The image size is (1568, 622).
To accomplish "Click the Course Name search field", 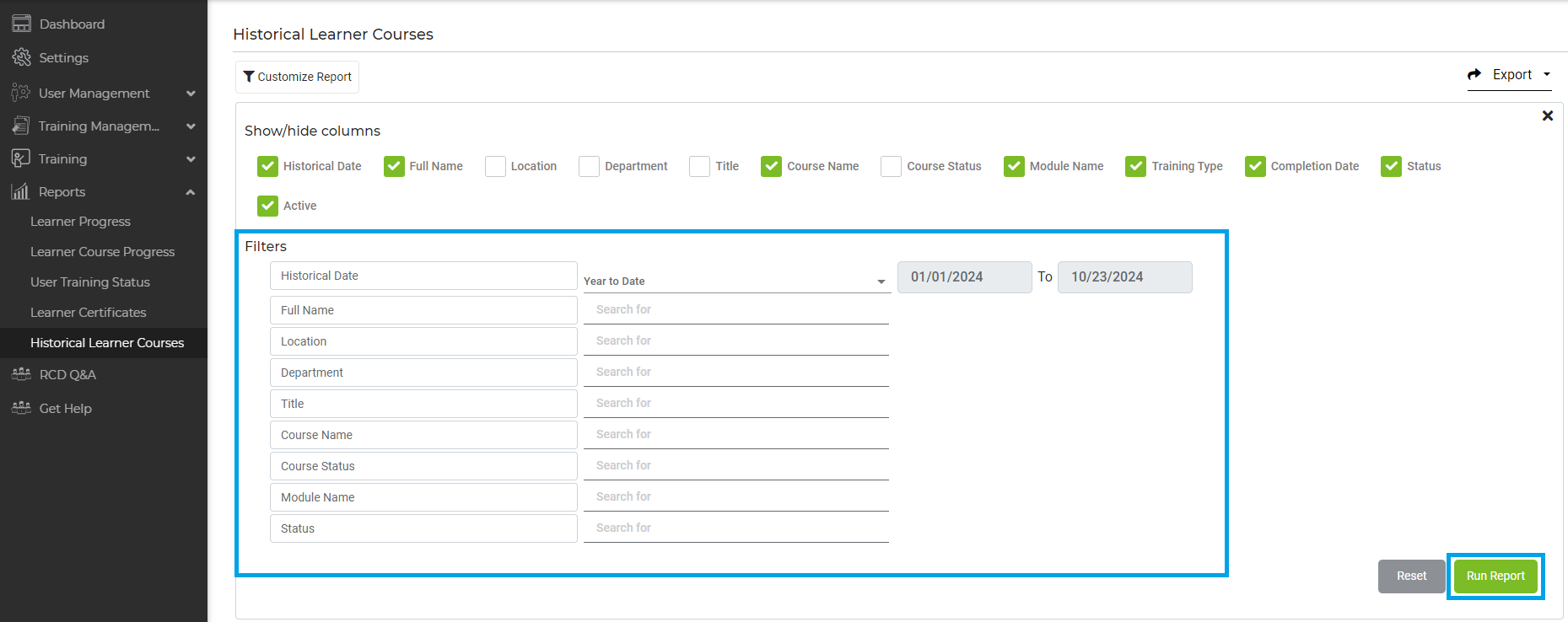I will pos(736,435).
